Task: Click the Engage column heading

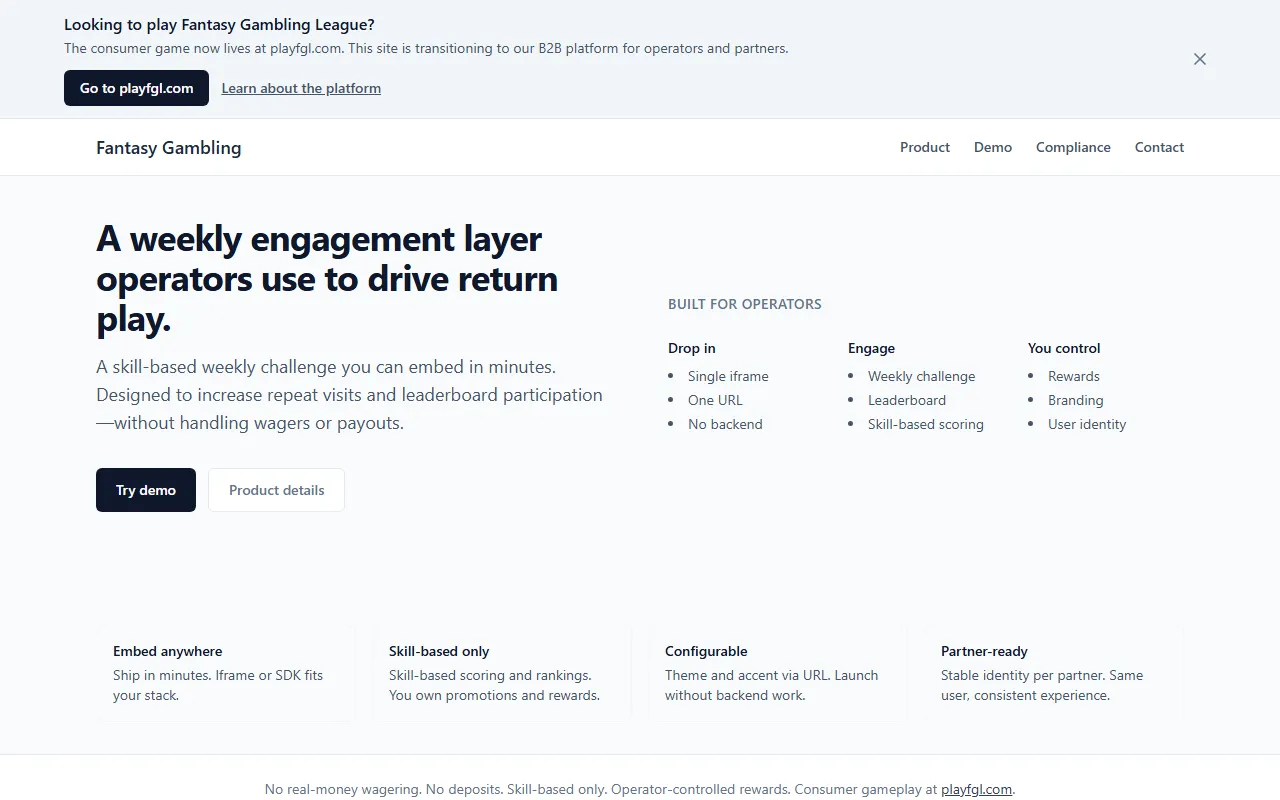Action: coord(871,348)
